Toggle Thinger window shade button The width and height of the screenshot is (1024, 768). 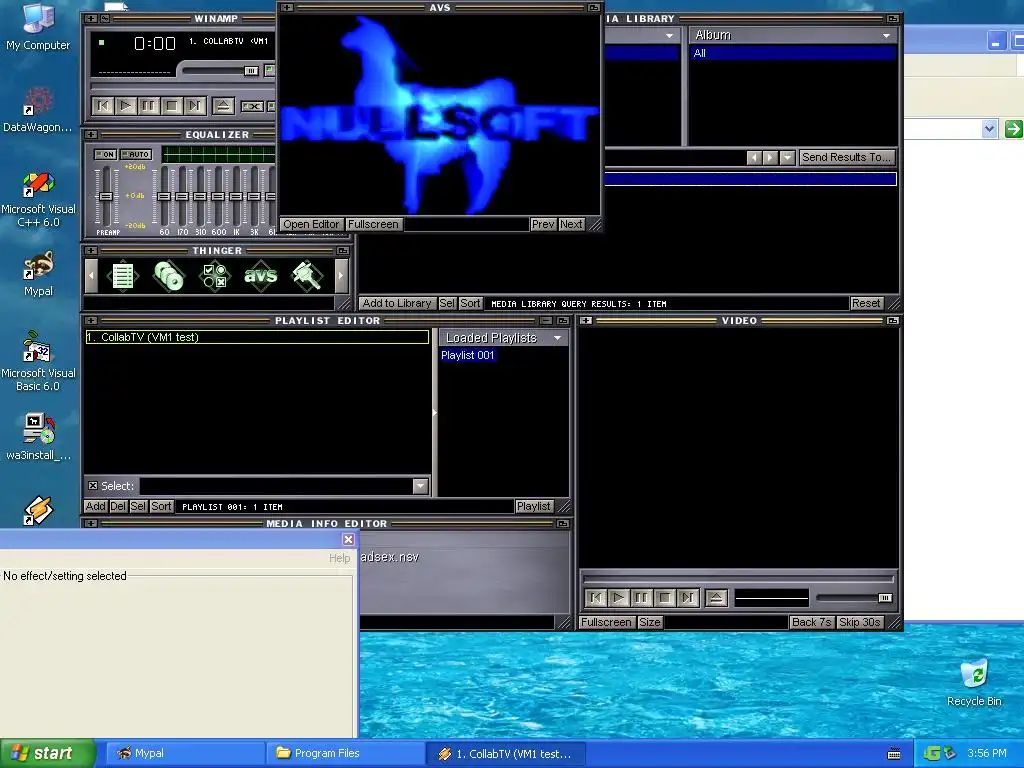343,251
